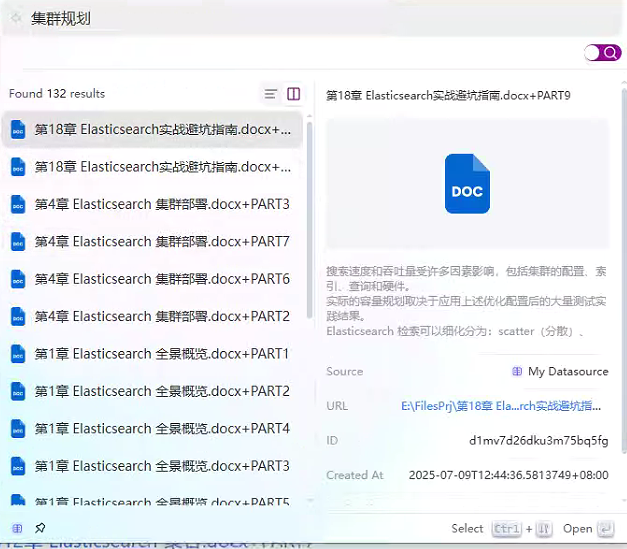Click DOC icon of 集群部署 PART6 row

point(18,279)
